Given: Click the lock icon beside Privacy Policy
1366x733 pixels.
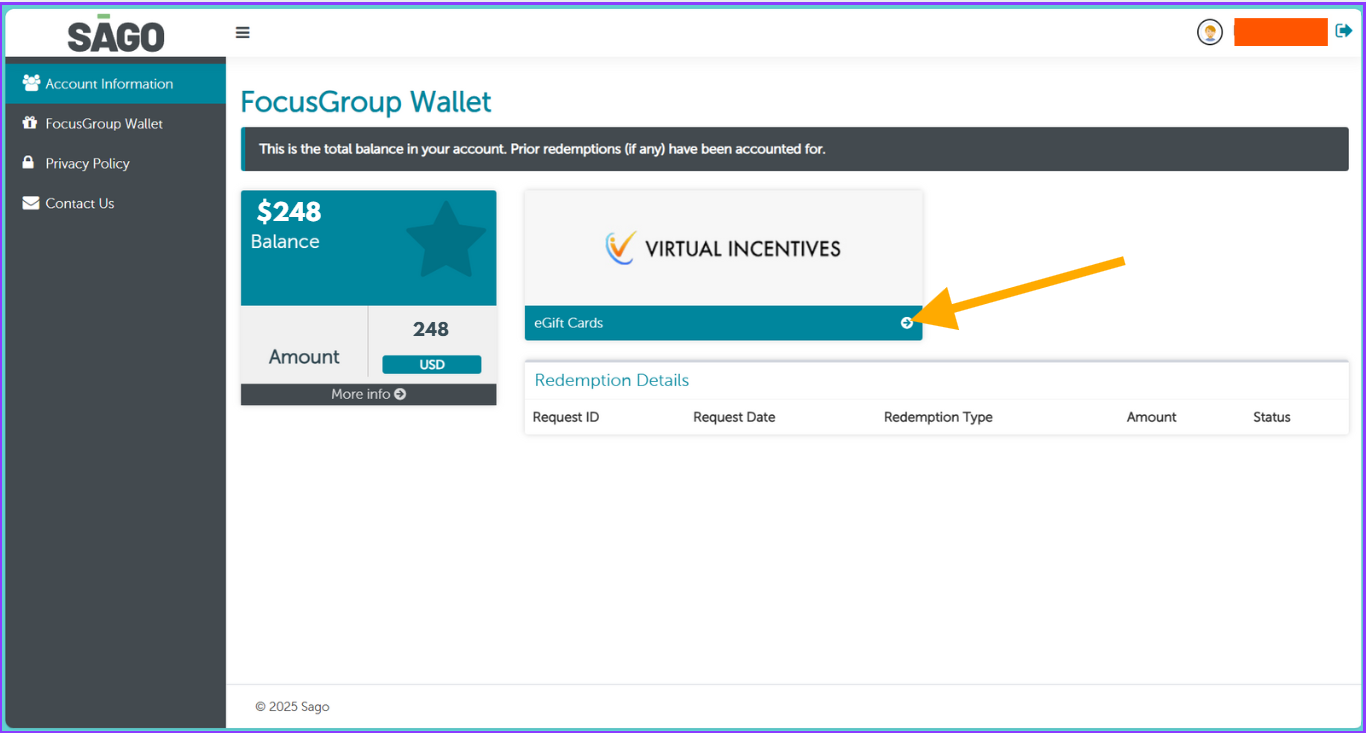Looking at the screenshot, I should (x=29, y=162).
